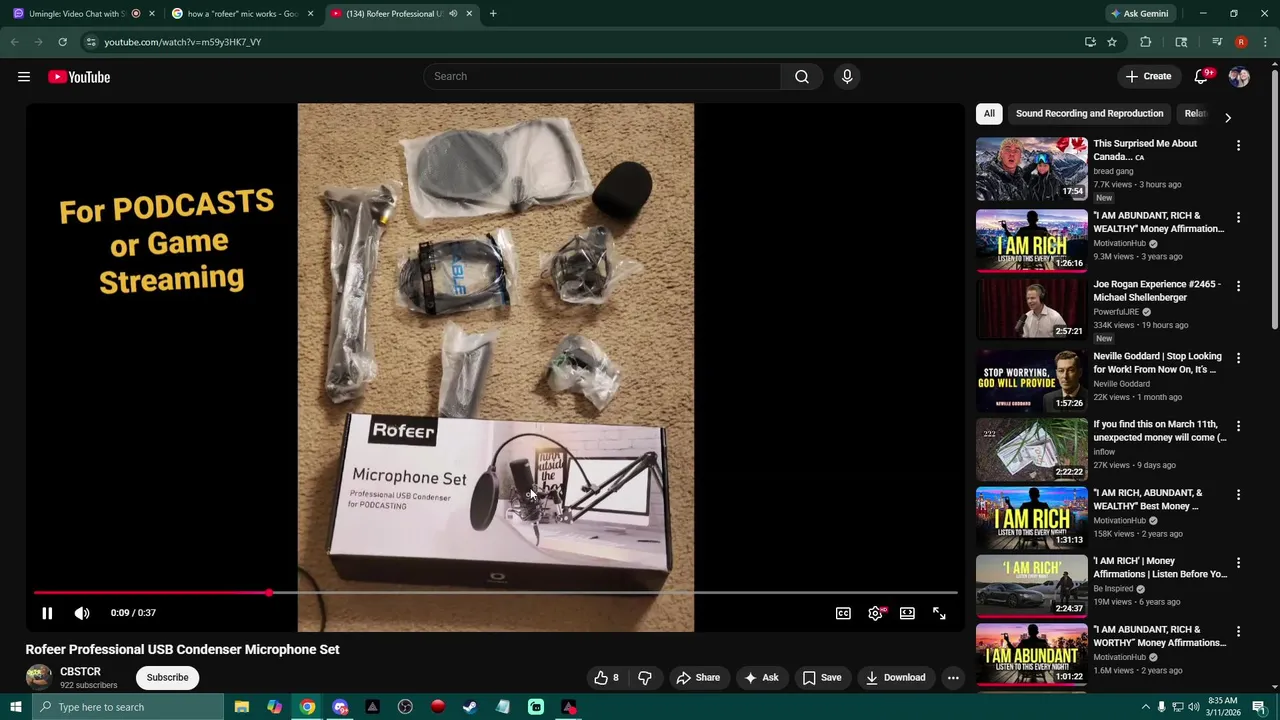Viewport: 1280px width, 720px height.
Task: Open options for Neville Goddard Stop Looking video
Action: click(1238, 358)
